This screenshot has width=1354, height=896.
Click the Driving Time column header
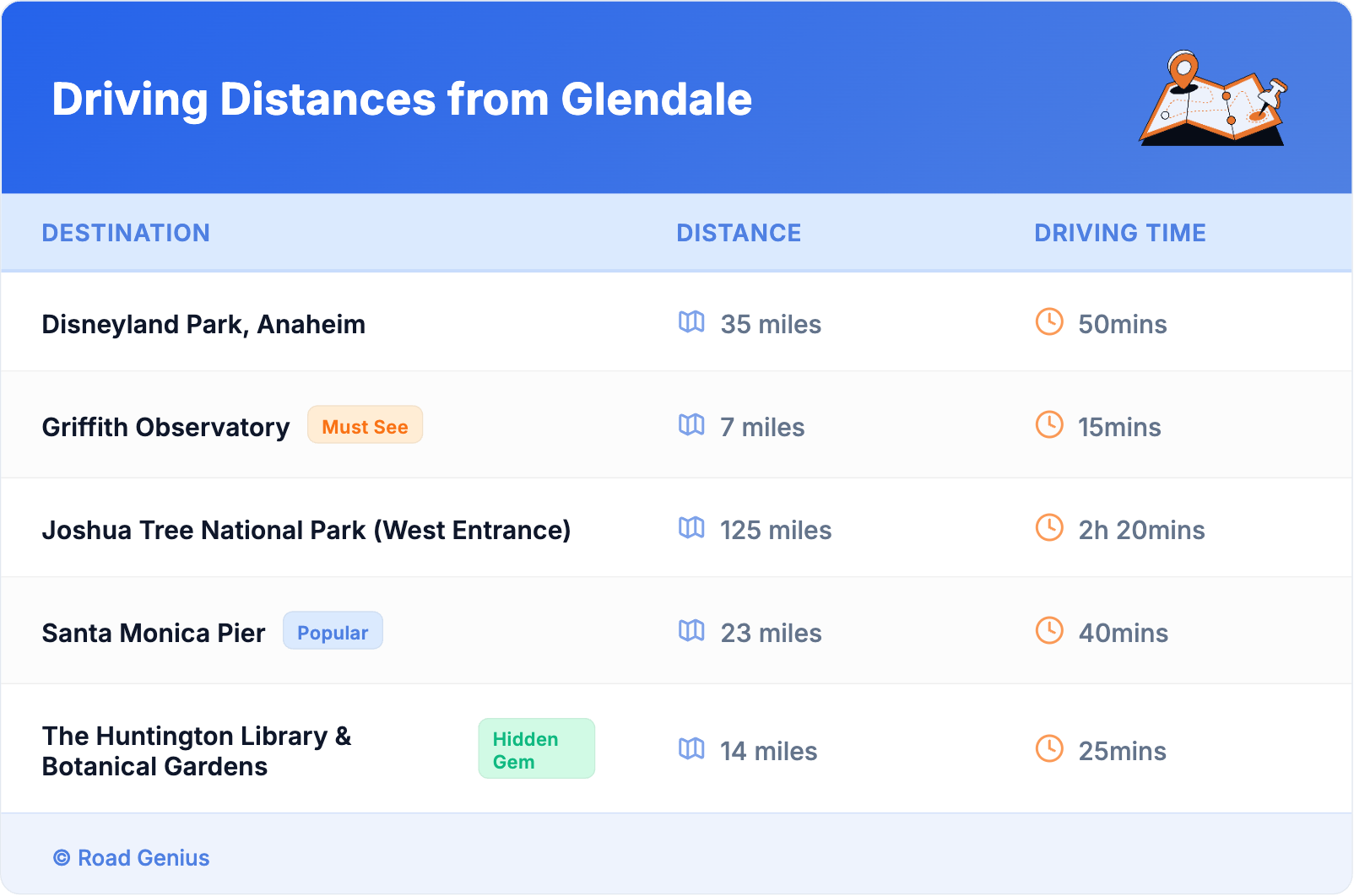click(1120, 233)
